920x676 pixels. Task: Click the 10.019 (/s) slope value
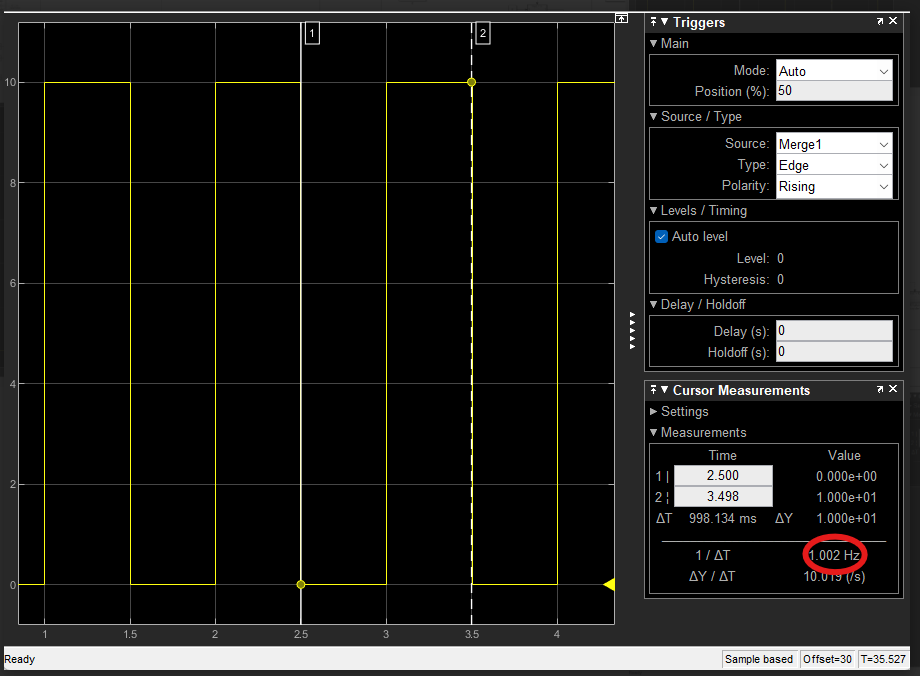click(834, 576)
